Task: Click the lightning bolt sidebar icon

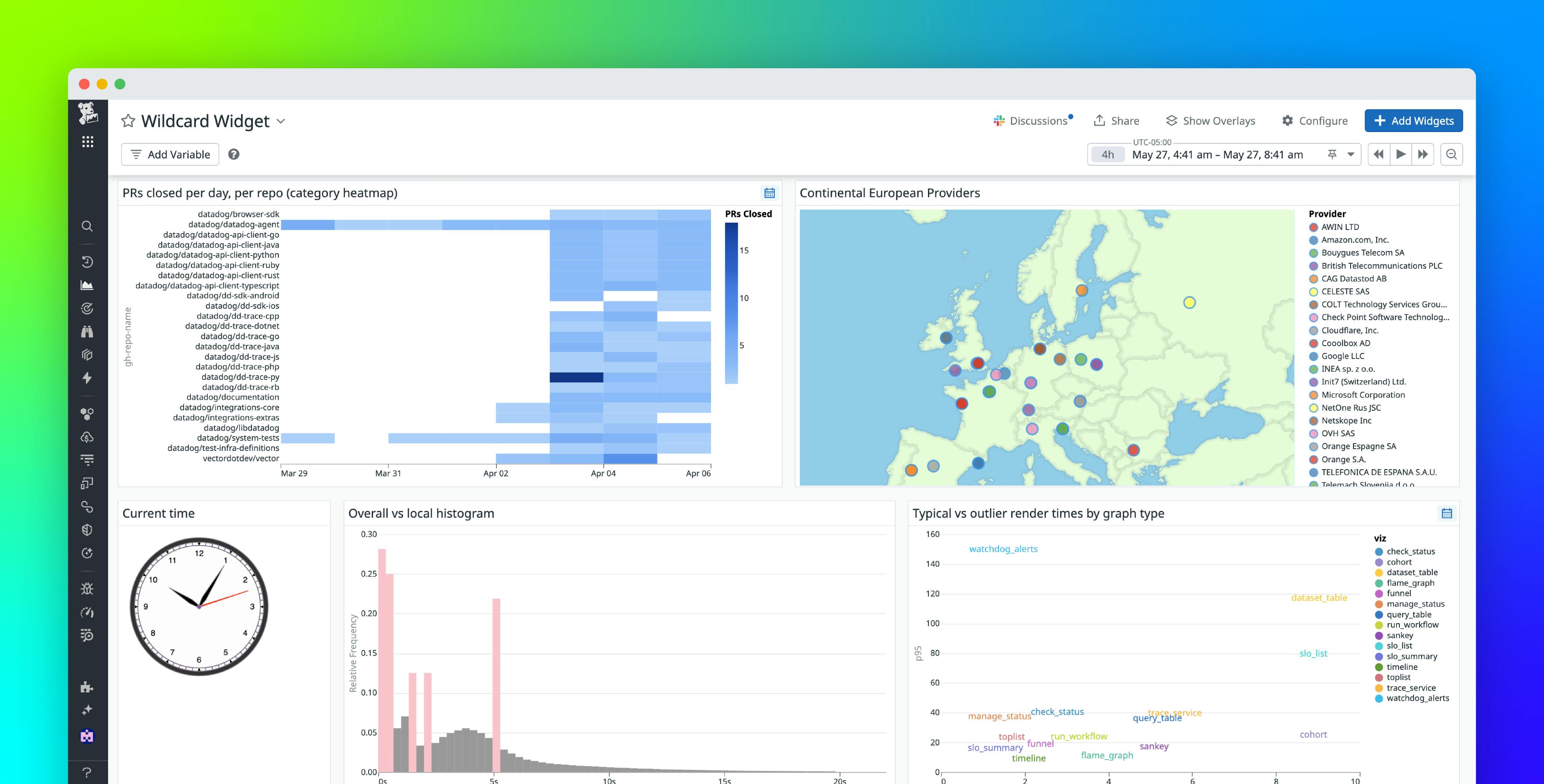Action: tap(87, 378)
